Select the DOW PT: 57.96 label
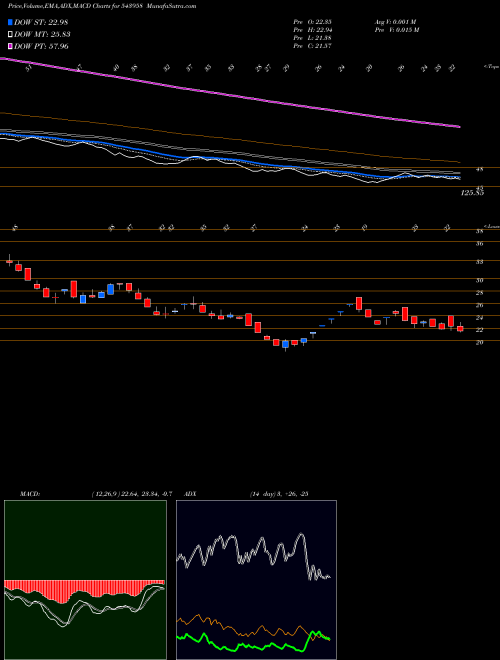The image size is (500, 660). tap(41, 46)
